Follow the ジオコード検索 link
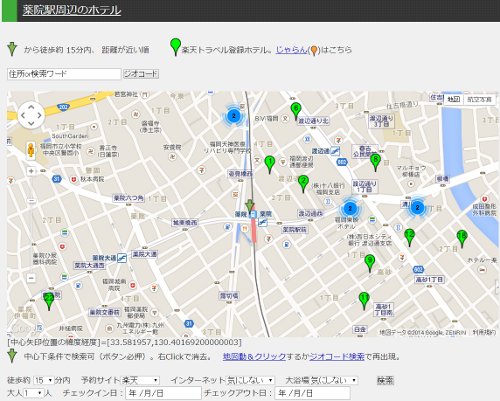 pyautogui.click(x=337, y=357)
